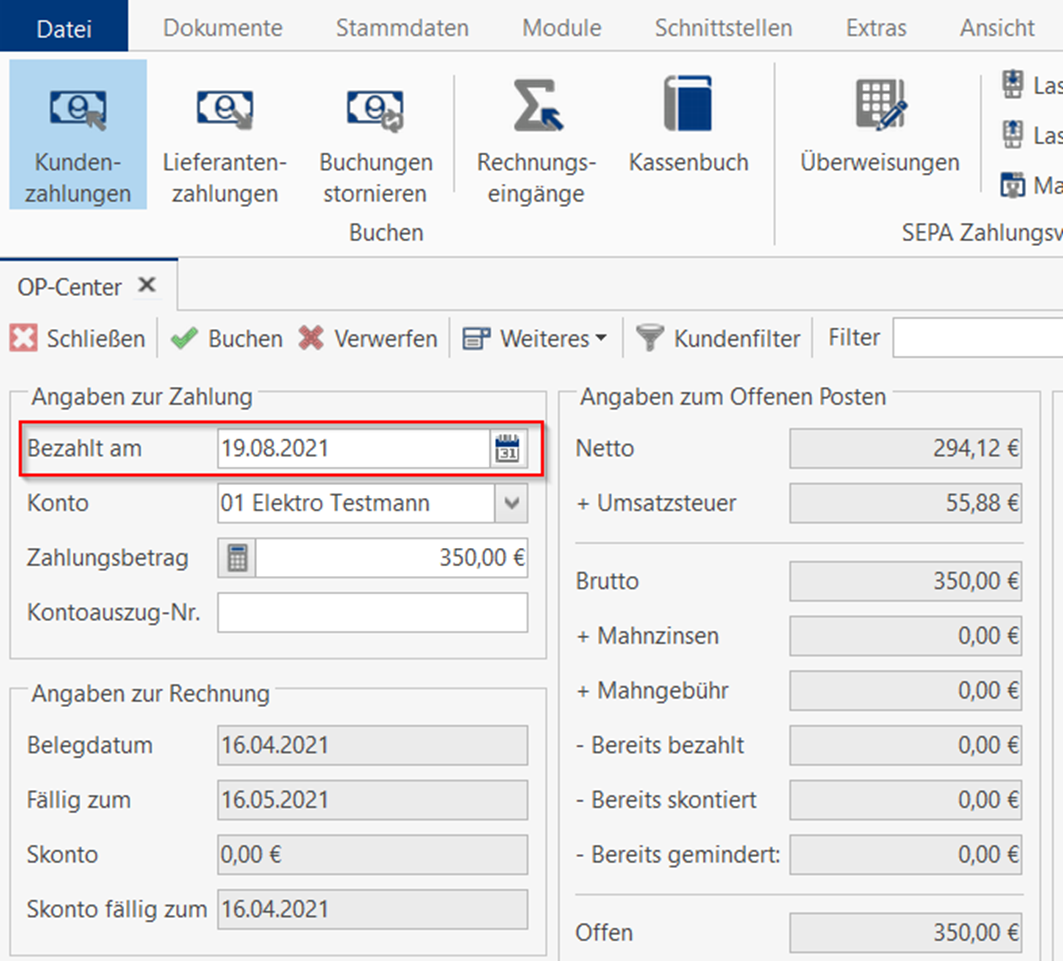Click calculator icon next to Zahlungsbetrag
Viewport: 1063px width, 961px height.
237,558
